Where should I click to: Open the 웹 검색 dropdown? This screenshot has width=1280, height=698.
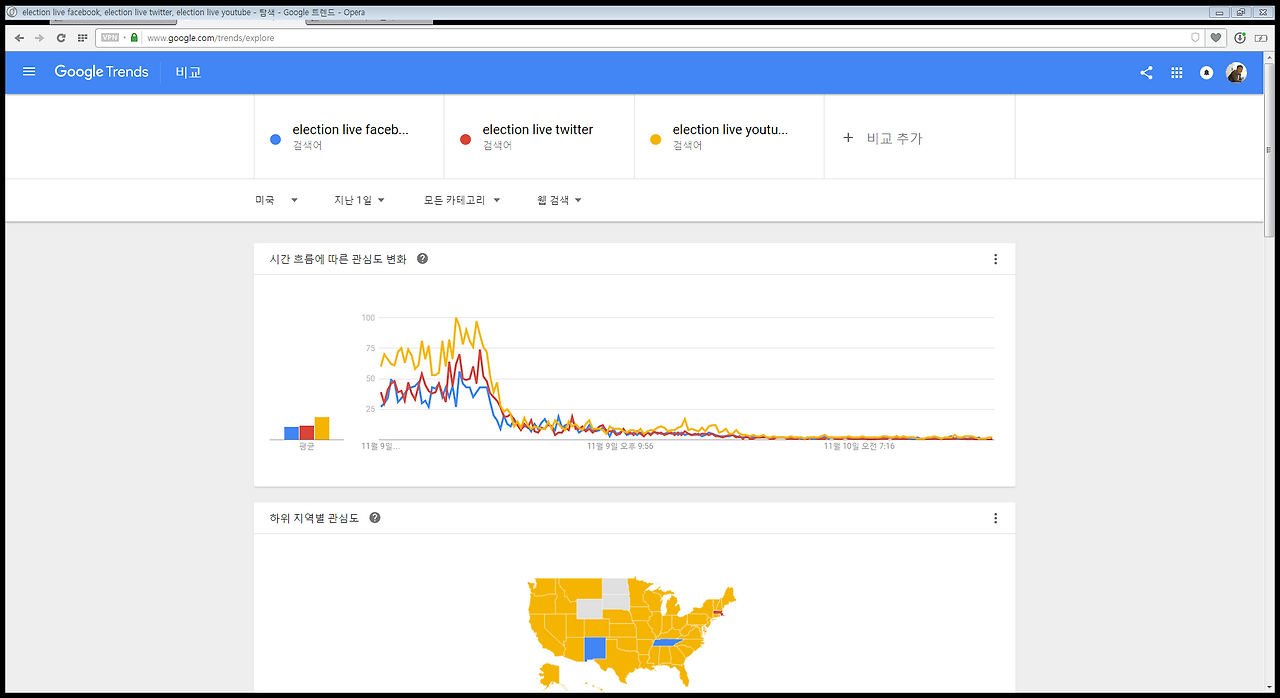tap(558, 199)
